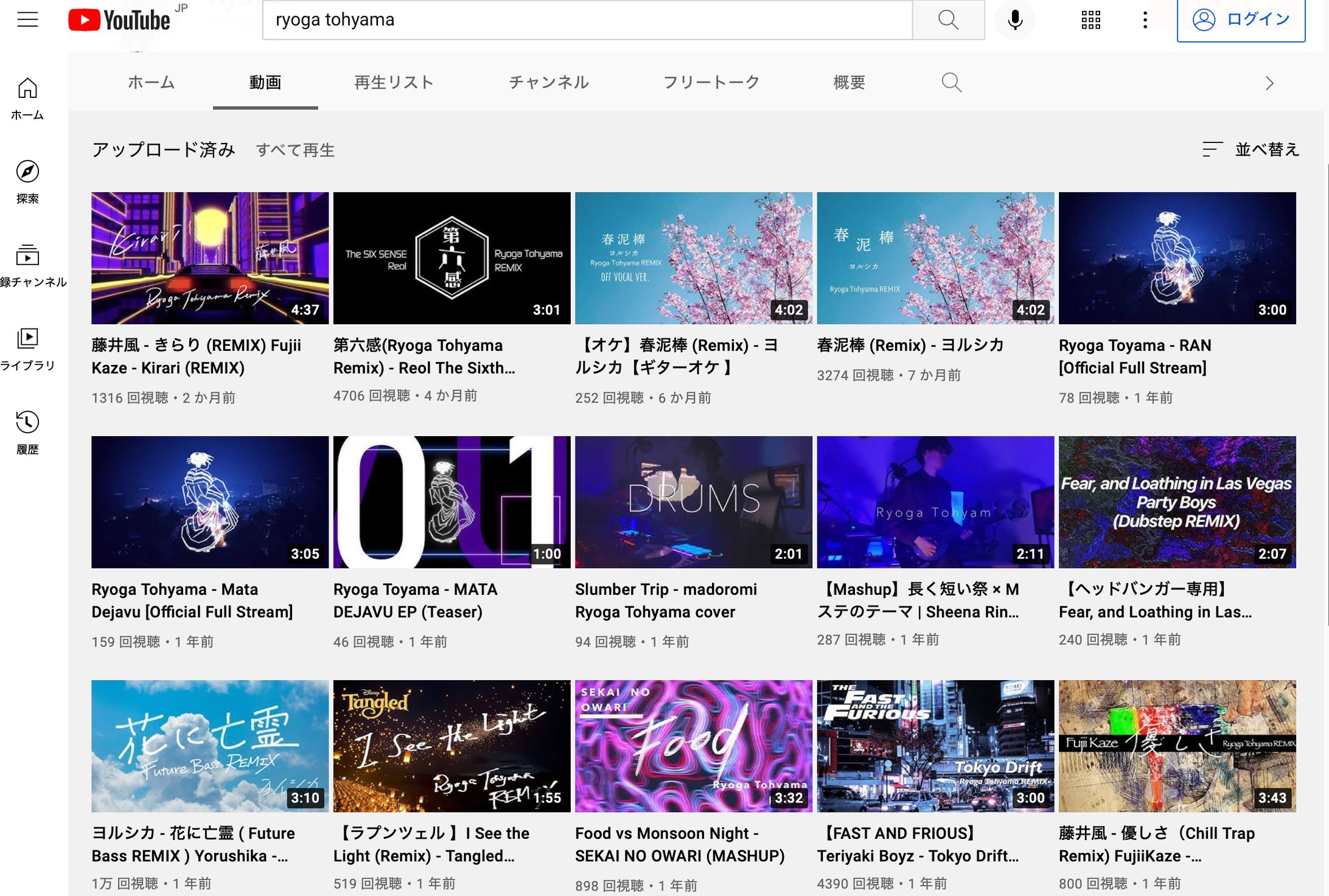Expand more channel tabs with the right chevron
Image resolution: width=1329 pixels, height=896 pixels.
tap(1269, 82)
